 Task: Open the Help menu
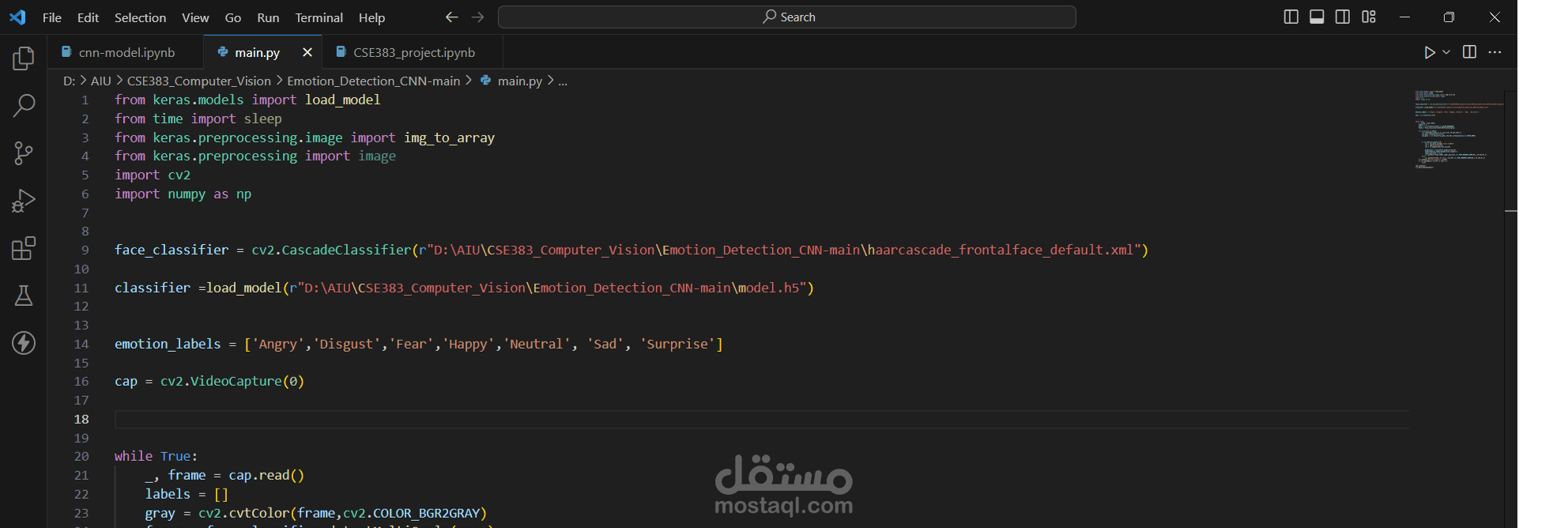pyautogui.click(x=371, y=17)
